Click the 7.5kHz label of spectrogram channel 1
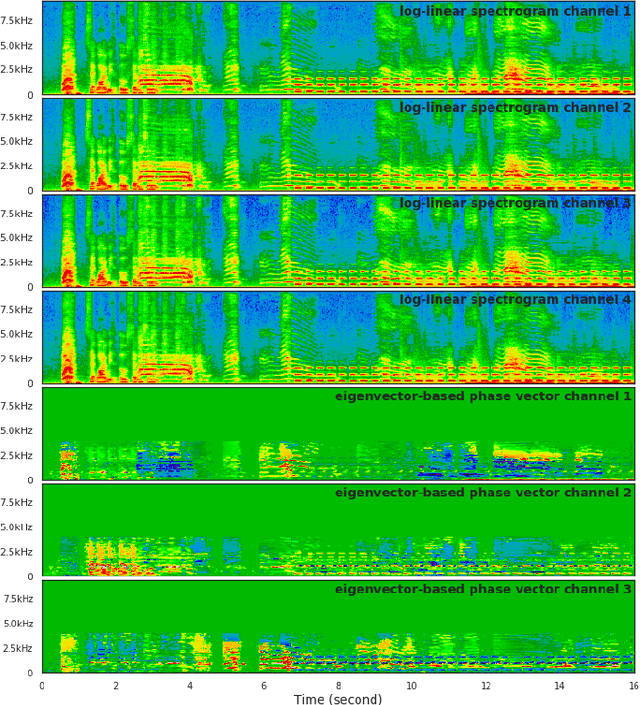This screenshot has height=705, width=640. click(x=17, y=20)
